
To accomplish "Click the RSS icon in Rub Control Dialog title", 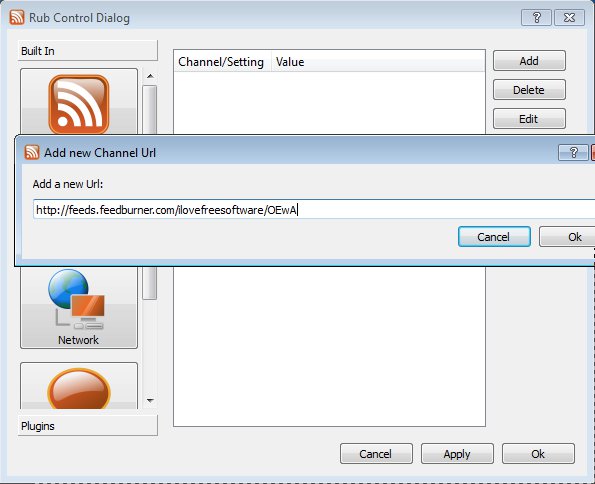I will click(x=17, y=17).
